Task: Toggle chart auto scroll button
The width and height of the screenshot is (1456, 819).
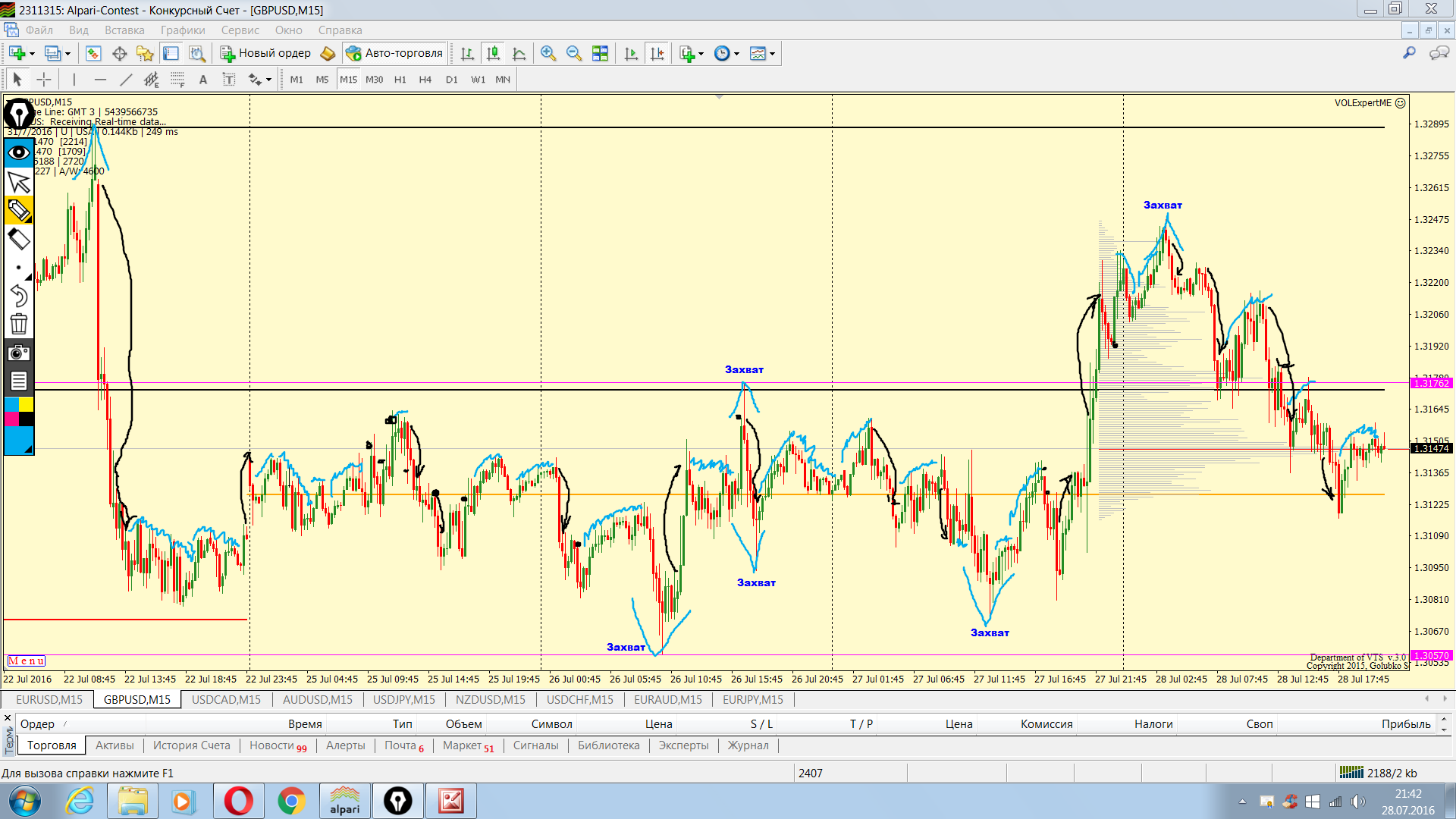Action: (631, 53)
